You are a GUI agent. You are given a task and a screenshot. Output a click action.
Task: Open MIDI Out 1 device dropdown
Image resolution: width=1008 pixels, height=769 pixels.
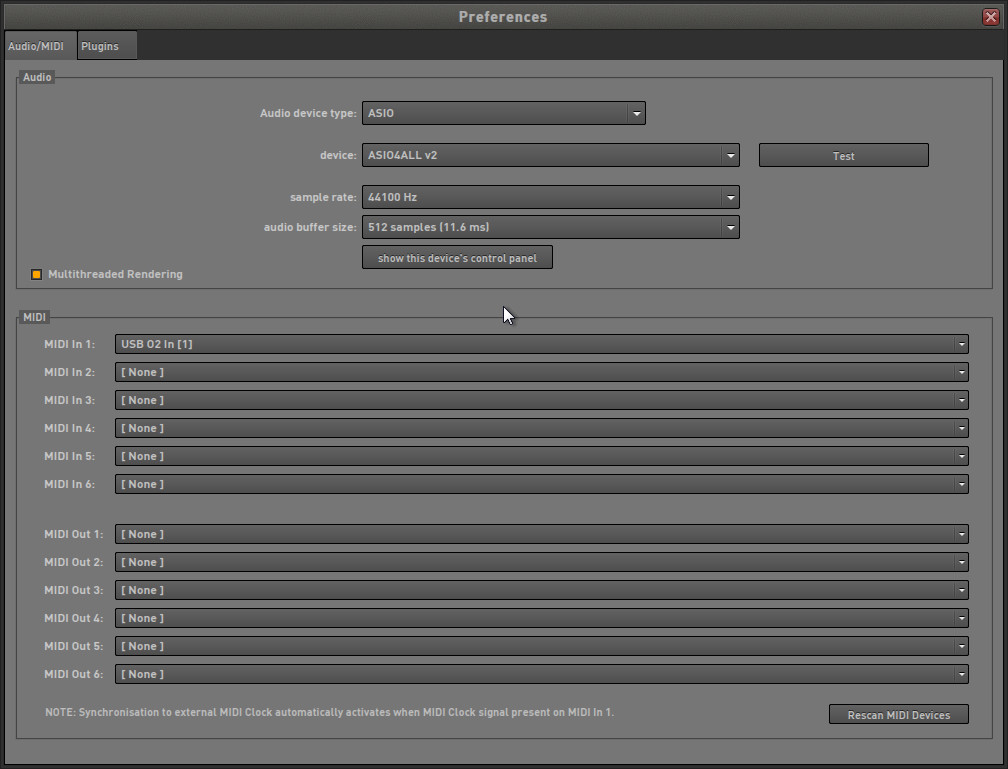(541, 535)
